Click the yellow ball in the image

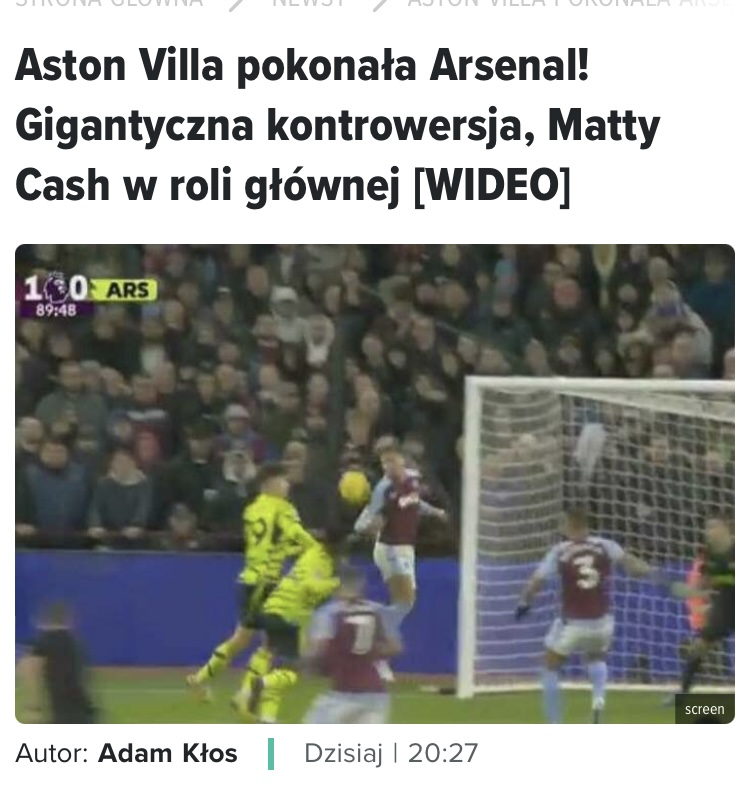(354, 487)
